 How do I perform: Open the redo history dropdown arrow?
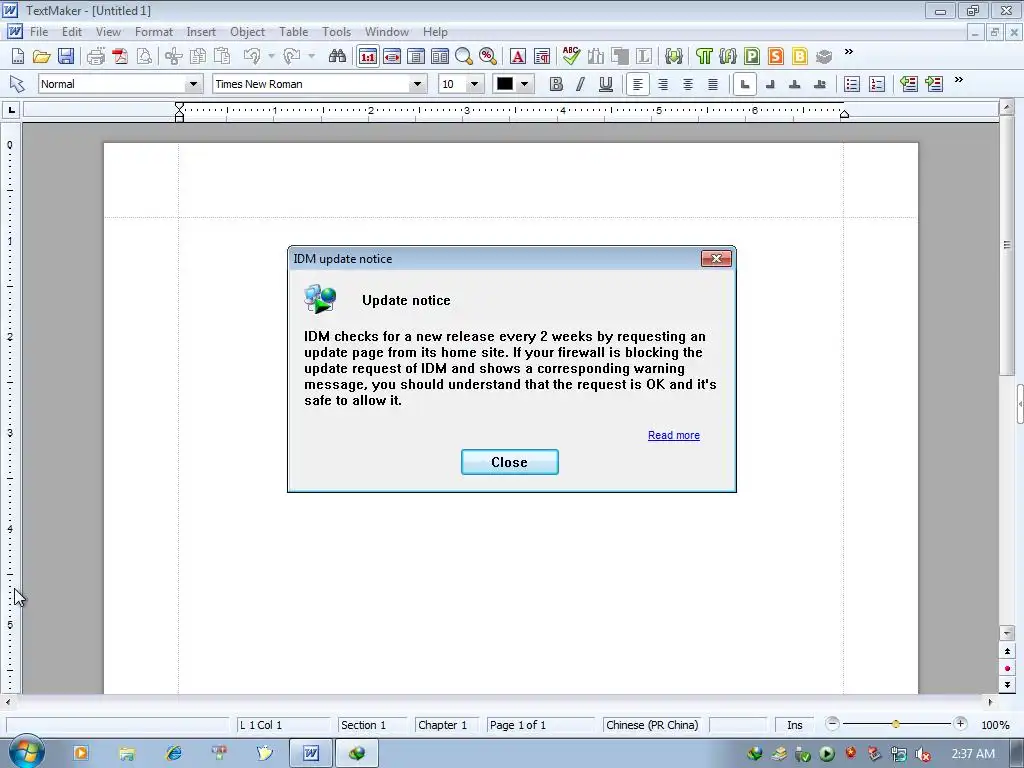point(312,56)
